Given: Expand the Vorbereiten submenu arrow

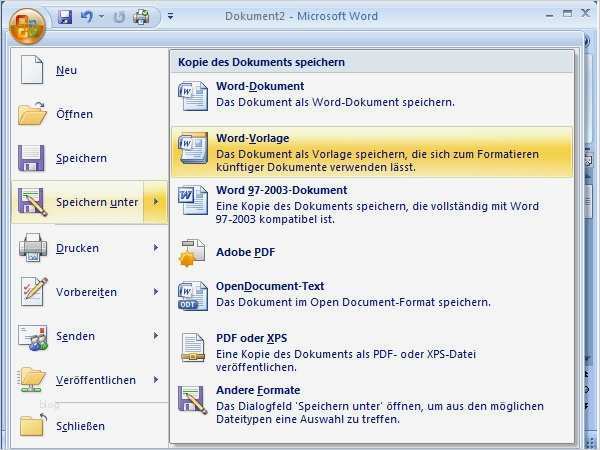Looking at the screenshot, I should [156, 292].
